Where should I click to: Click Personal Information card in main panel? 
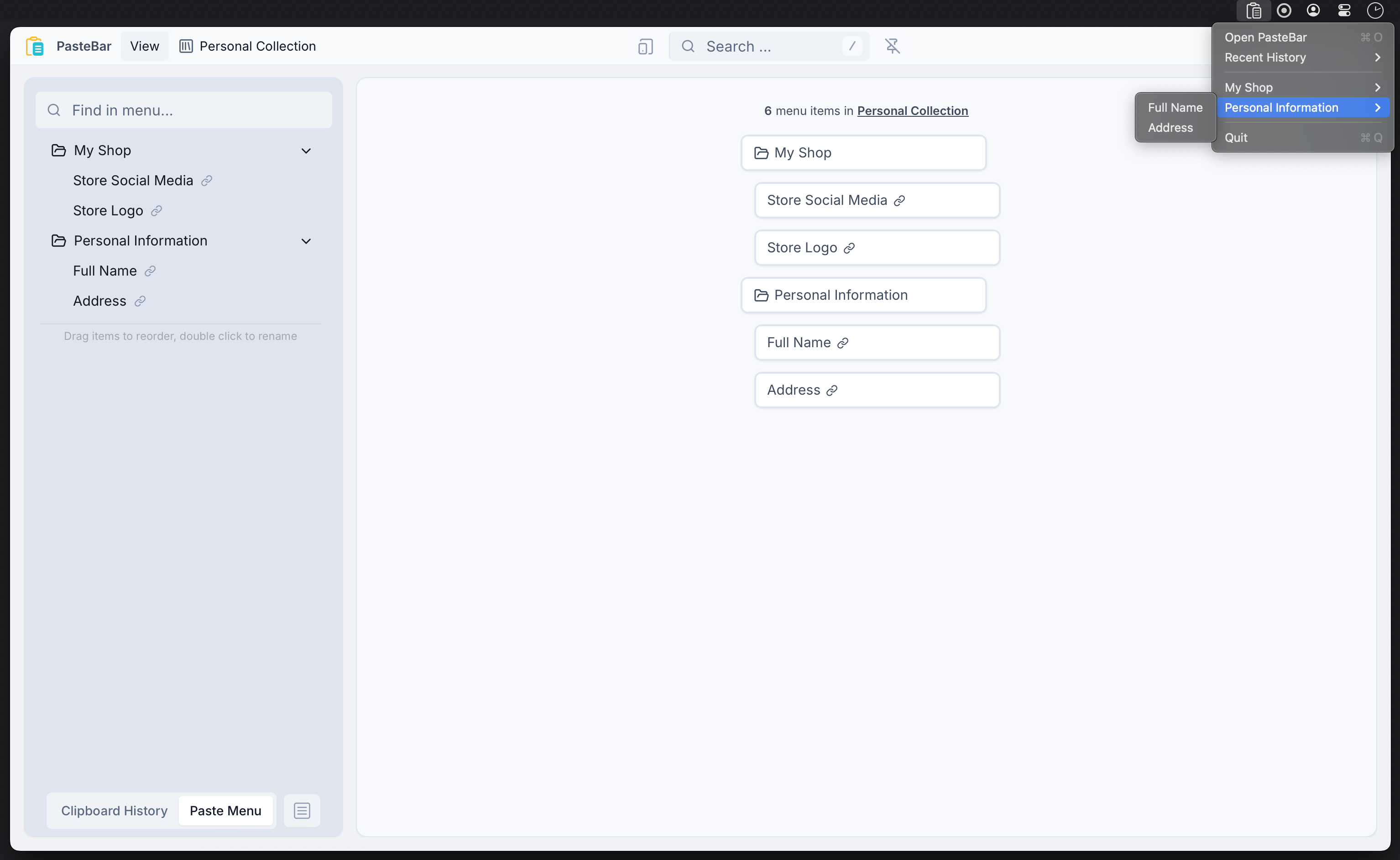(x=863, y=295)
